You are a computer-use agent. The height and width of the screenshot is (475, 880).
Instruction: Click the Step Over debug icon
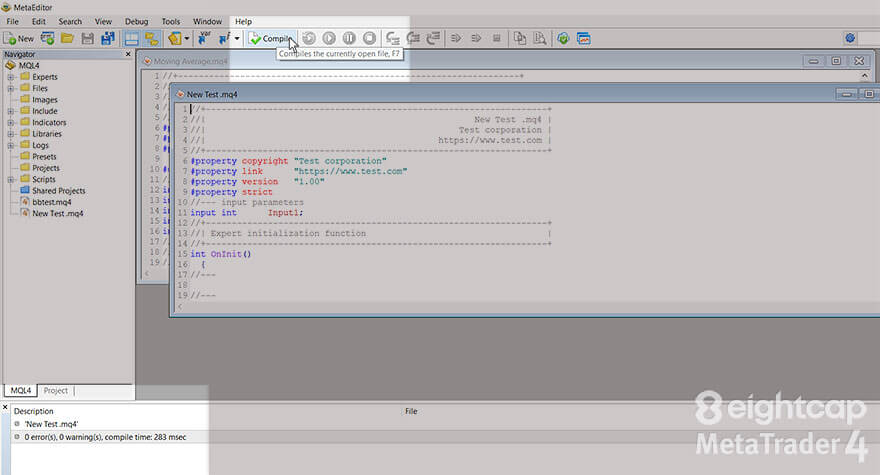pyautogui.click(x=413, y=38)
